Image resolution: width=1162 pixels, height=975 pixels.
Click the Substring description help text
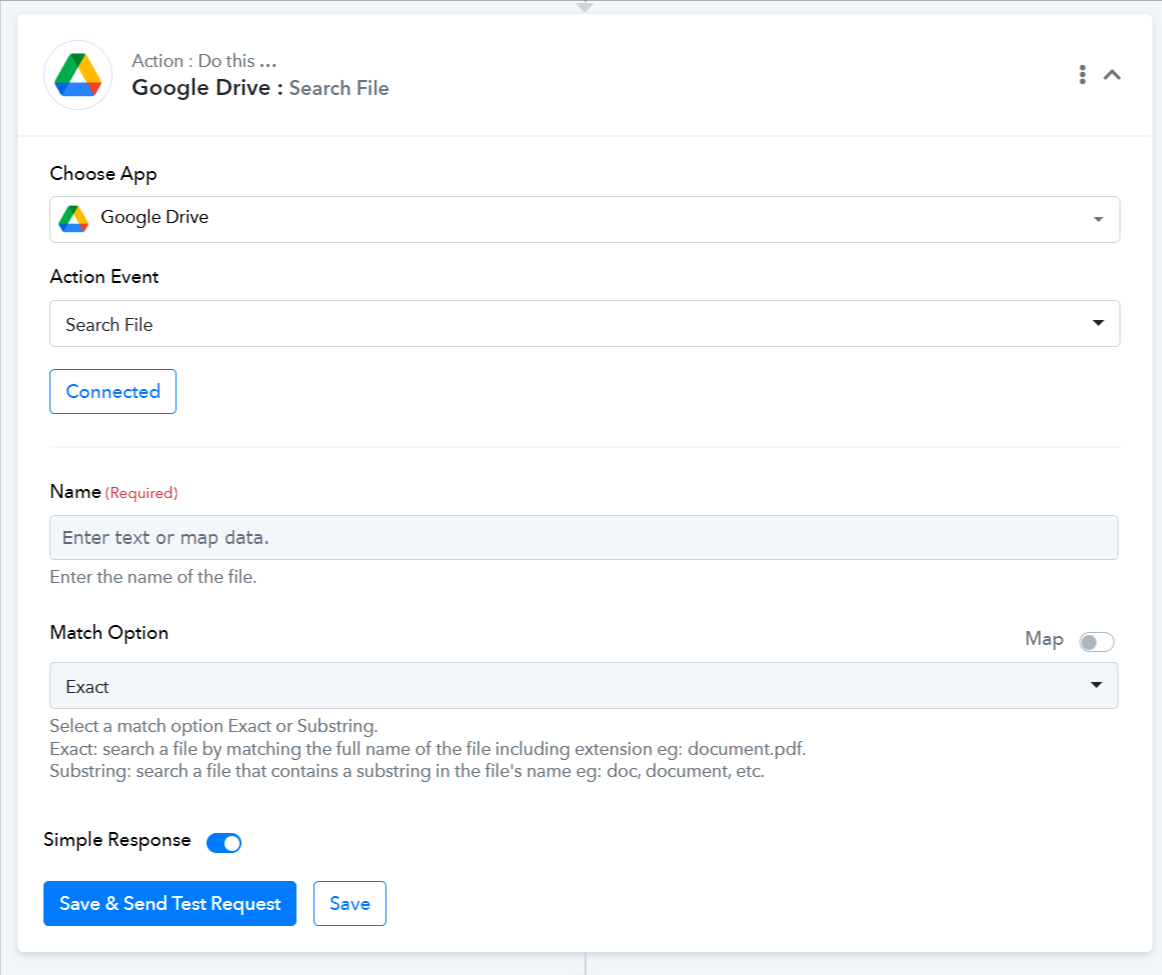407,771
